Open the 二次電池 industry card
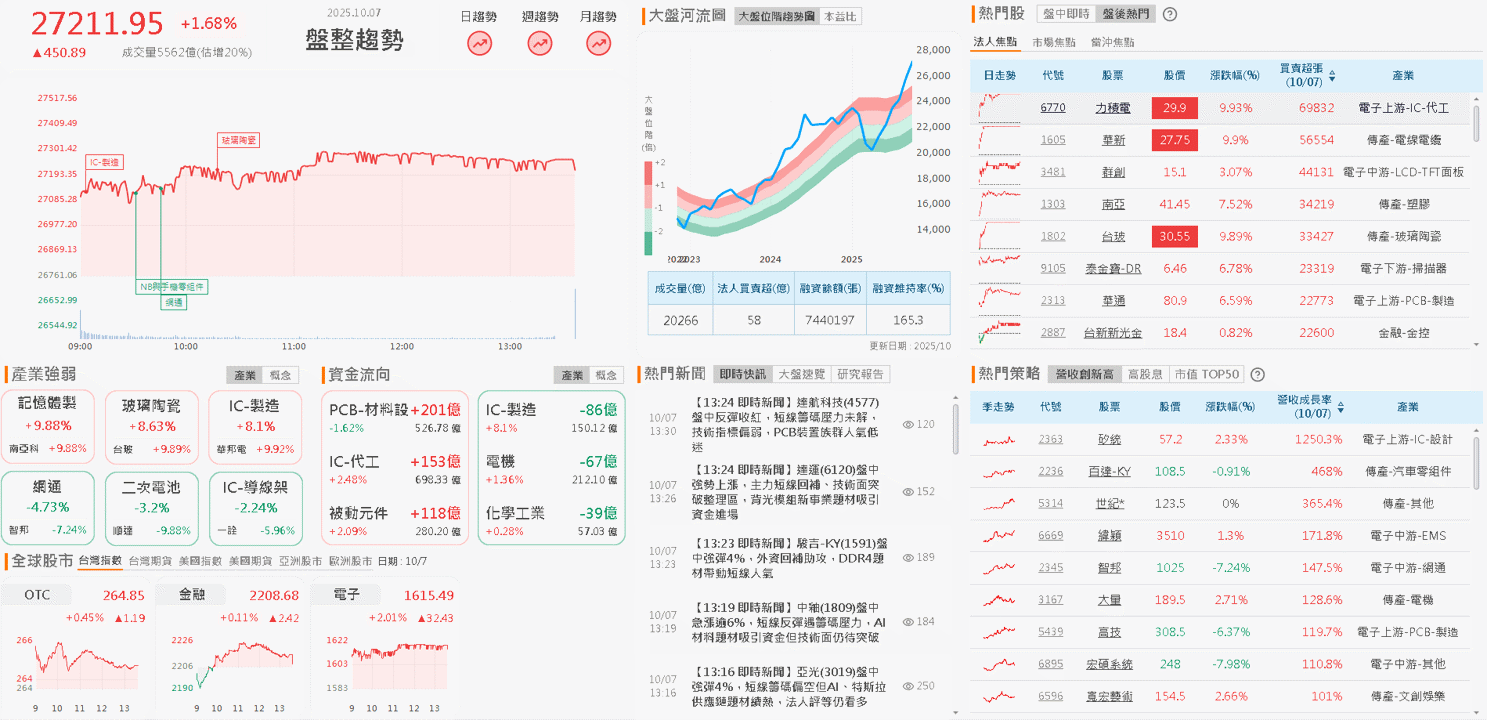1487x720 pixels. 152,507
